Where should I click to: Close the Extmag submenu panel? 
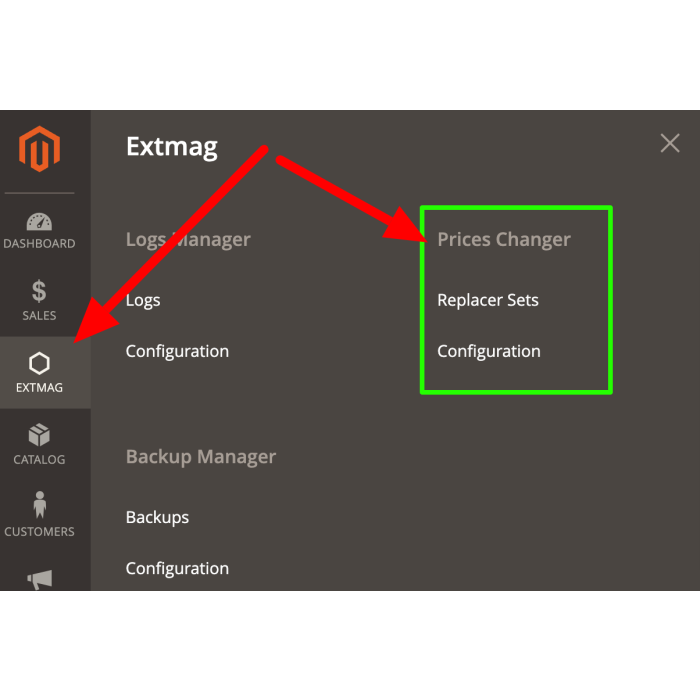click(x=670, y=143)
